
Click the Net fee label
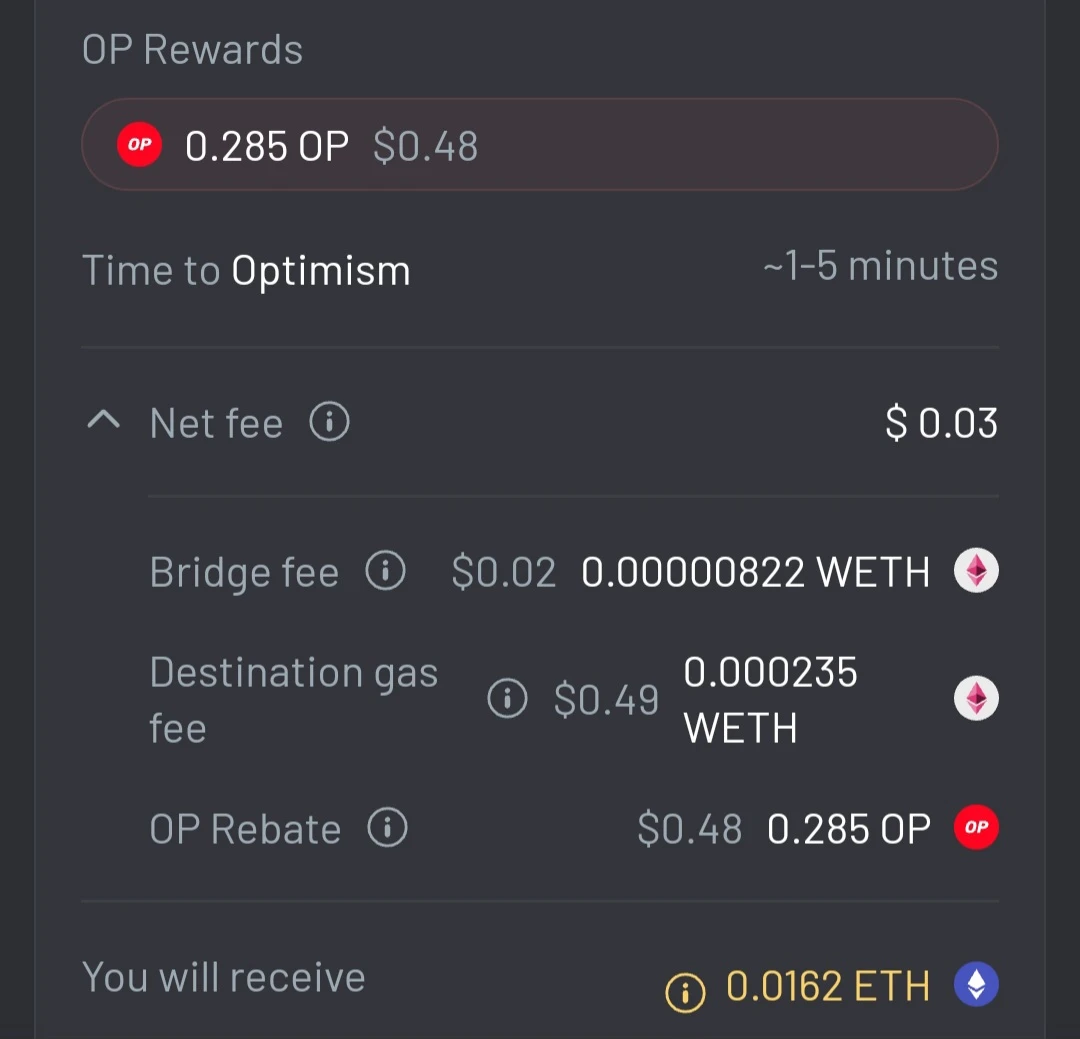216,422
